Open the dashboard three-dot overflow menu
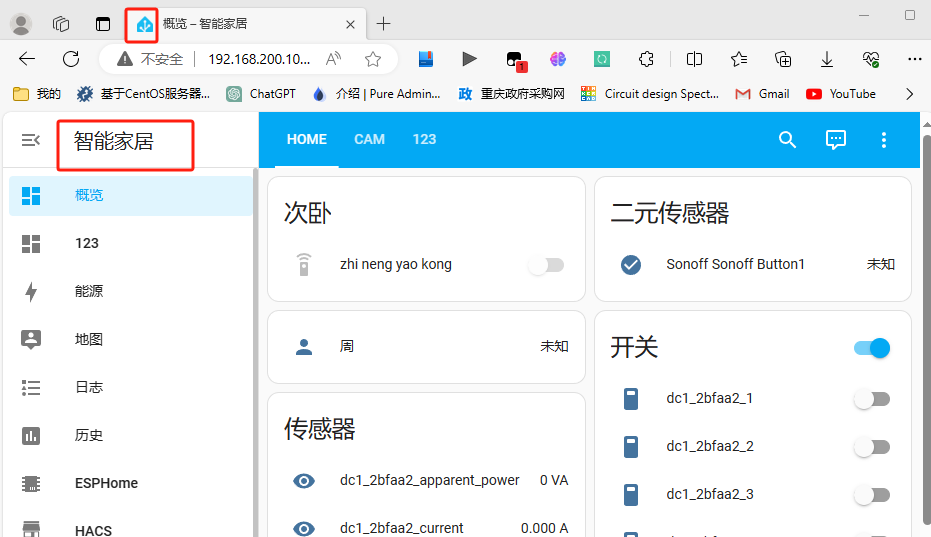Image resolution: width=931 pixels, height=537 pixels. 884,140
